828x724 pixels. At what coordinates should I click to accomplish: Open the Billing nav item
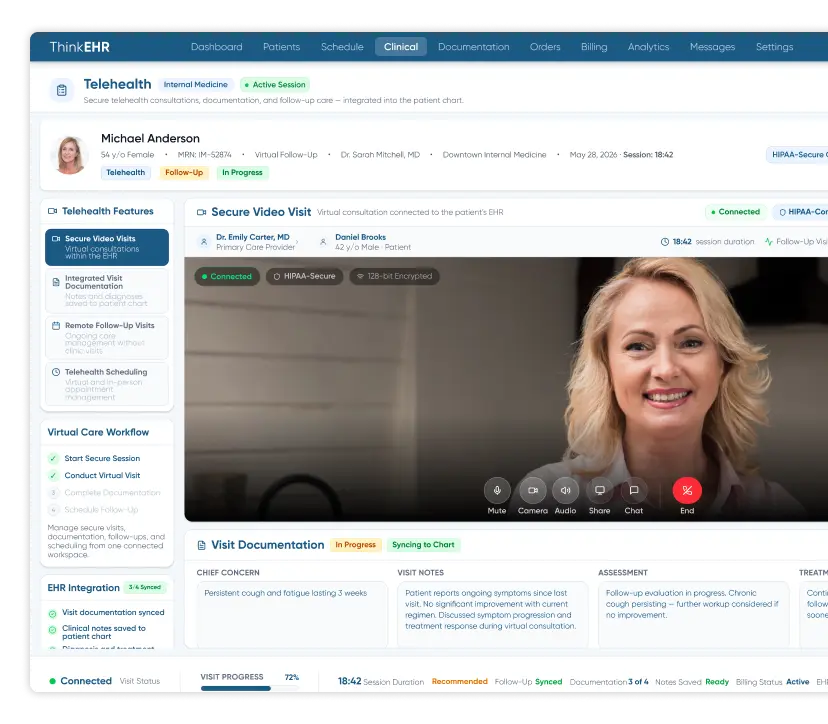click(x=594, y=47)
